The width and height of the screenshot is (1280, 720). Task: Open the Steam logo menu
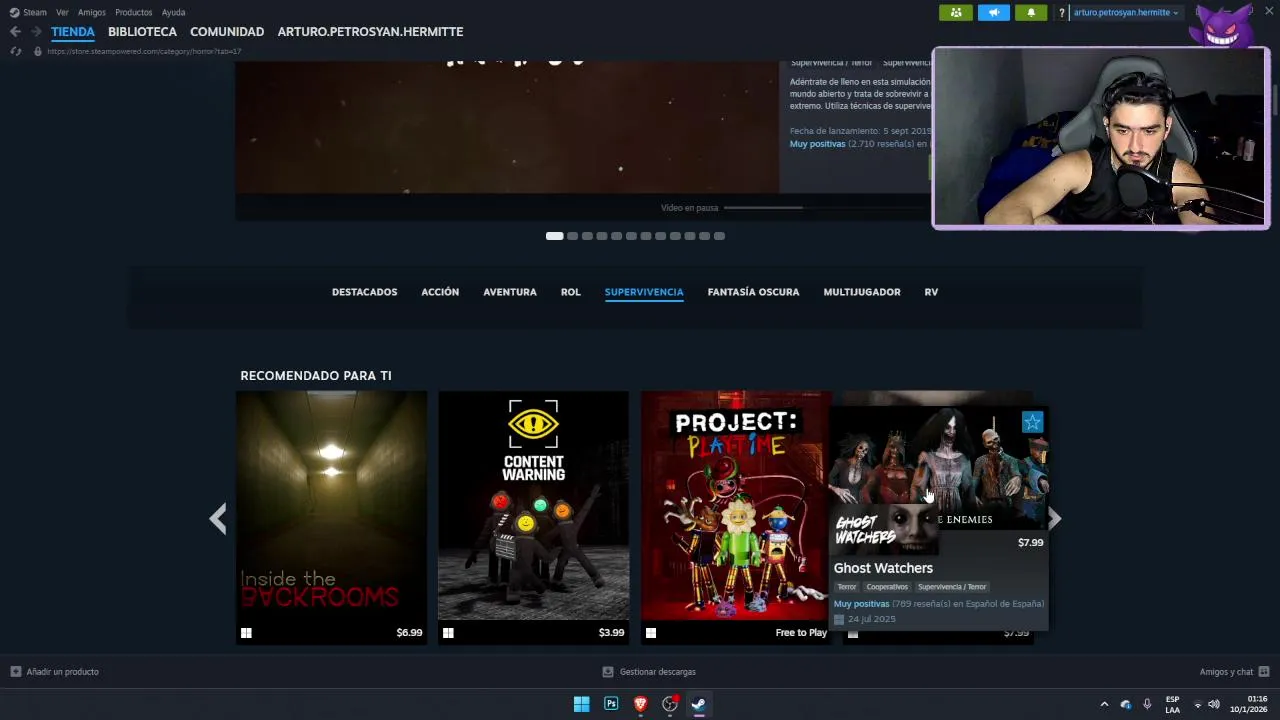[x=28, y=12]
